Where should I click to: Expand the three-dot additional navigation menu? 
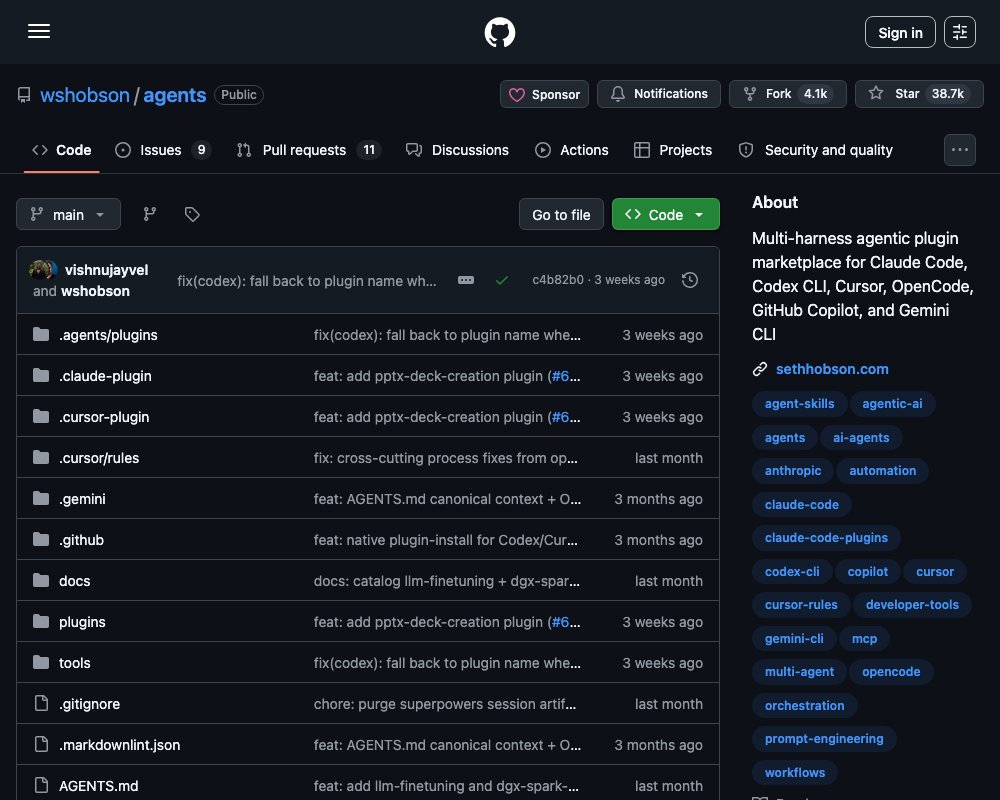(x=959, y=150)
